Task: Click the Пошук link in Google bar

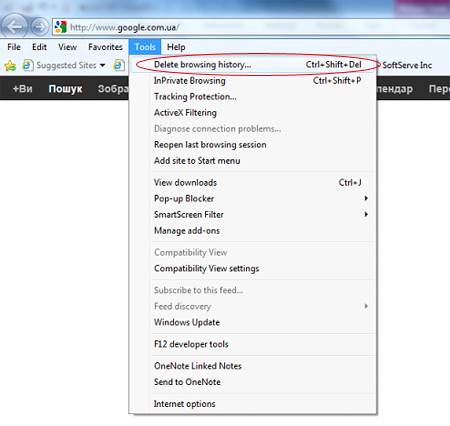Action: coord(65,89)
